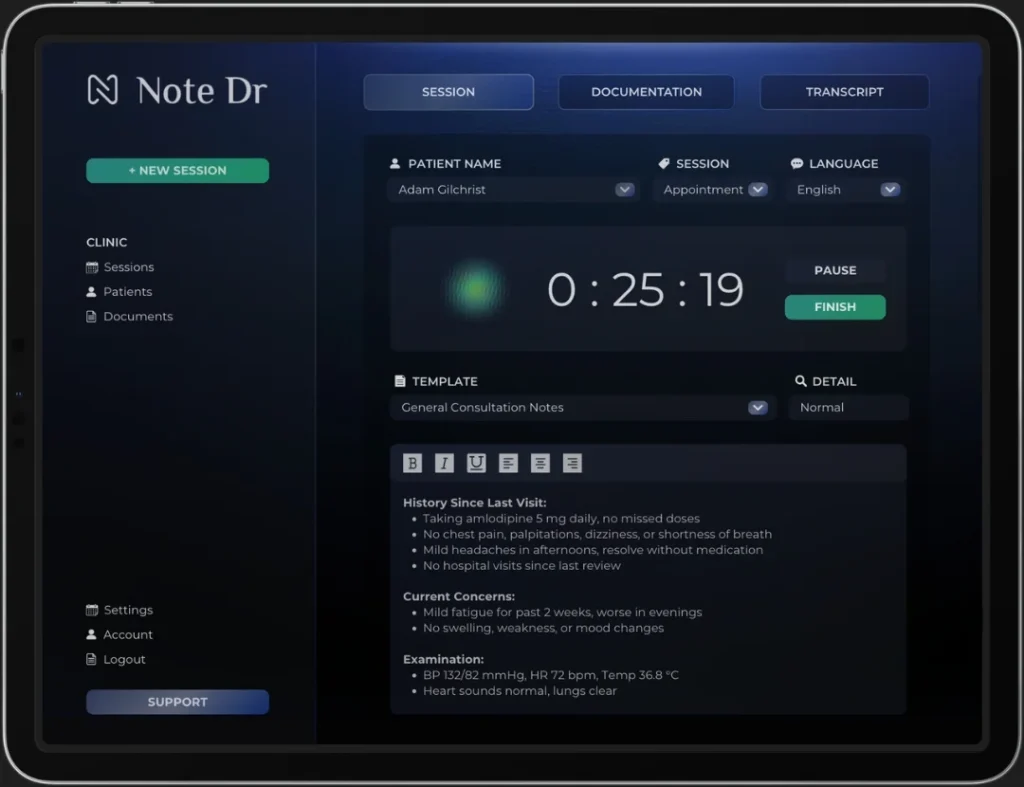The width and height of the screenshot is (1024, 787).
Task: Align note text to the left
Action: pos(508,463)
